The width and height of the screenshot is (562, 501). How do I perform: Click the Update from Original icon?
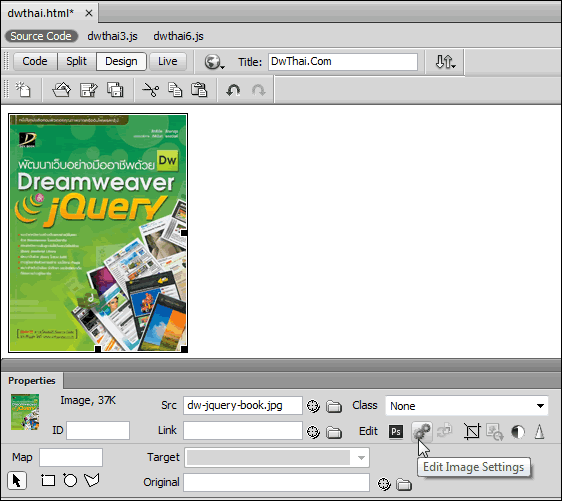[x=444, y=430]
